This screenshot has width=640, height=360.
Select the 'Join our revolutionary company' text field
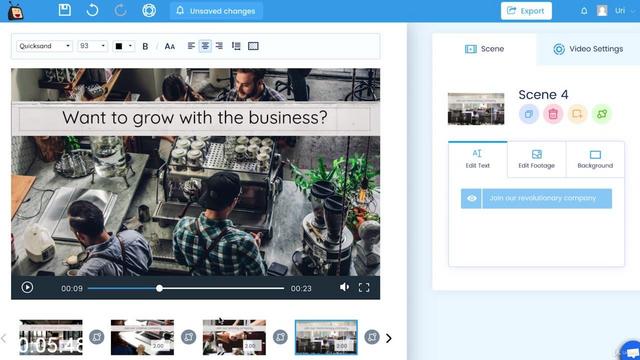[x=547, y=198]
